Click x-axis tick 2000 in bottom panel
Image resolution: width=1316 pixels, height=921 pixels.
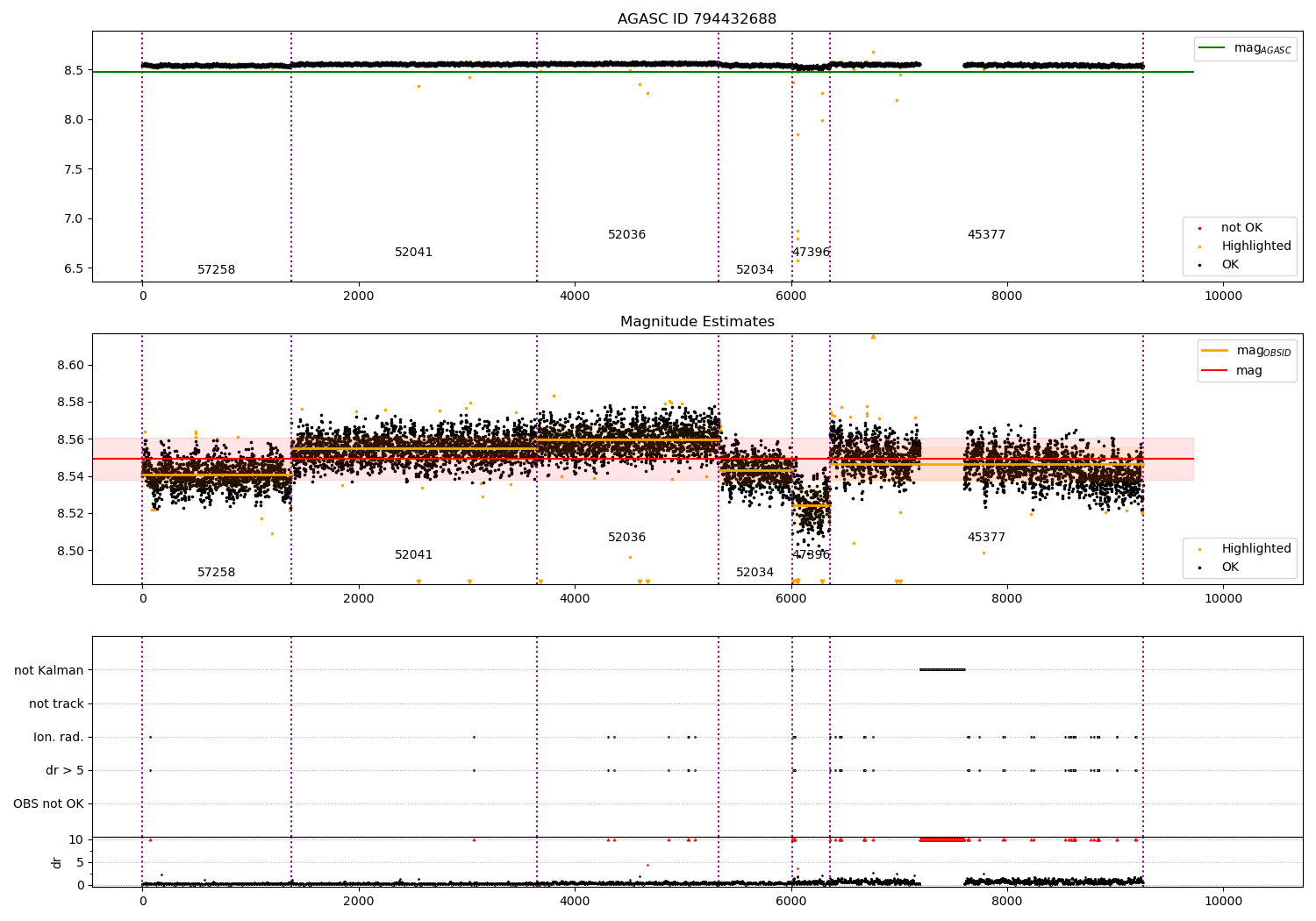[x=359, y=902]
